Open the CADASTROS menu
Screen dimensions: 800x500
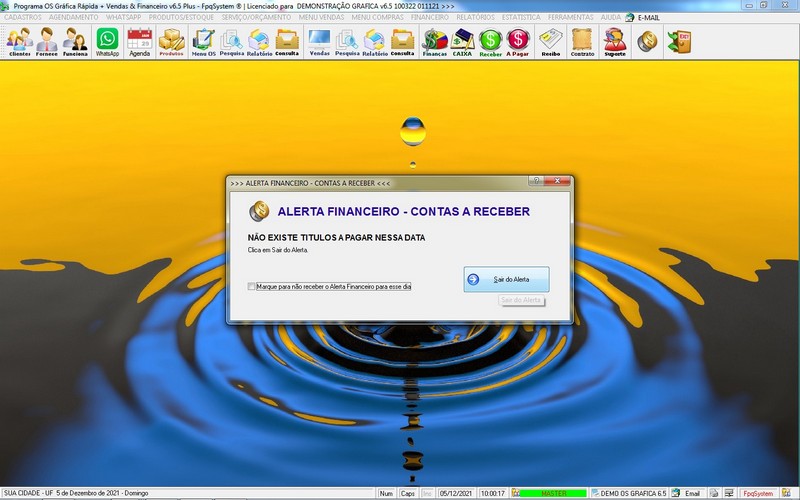[22, 17]
